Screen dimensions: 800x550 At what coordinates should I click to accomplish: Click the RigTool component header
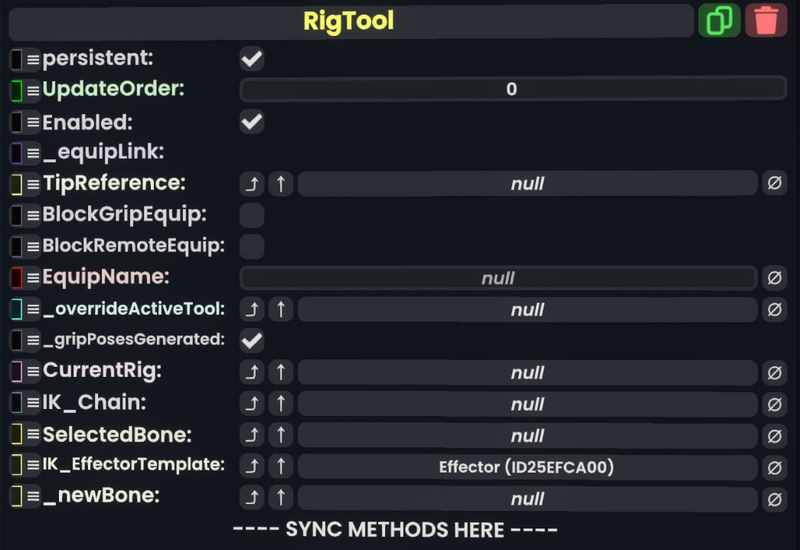tap(351, 21)
